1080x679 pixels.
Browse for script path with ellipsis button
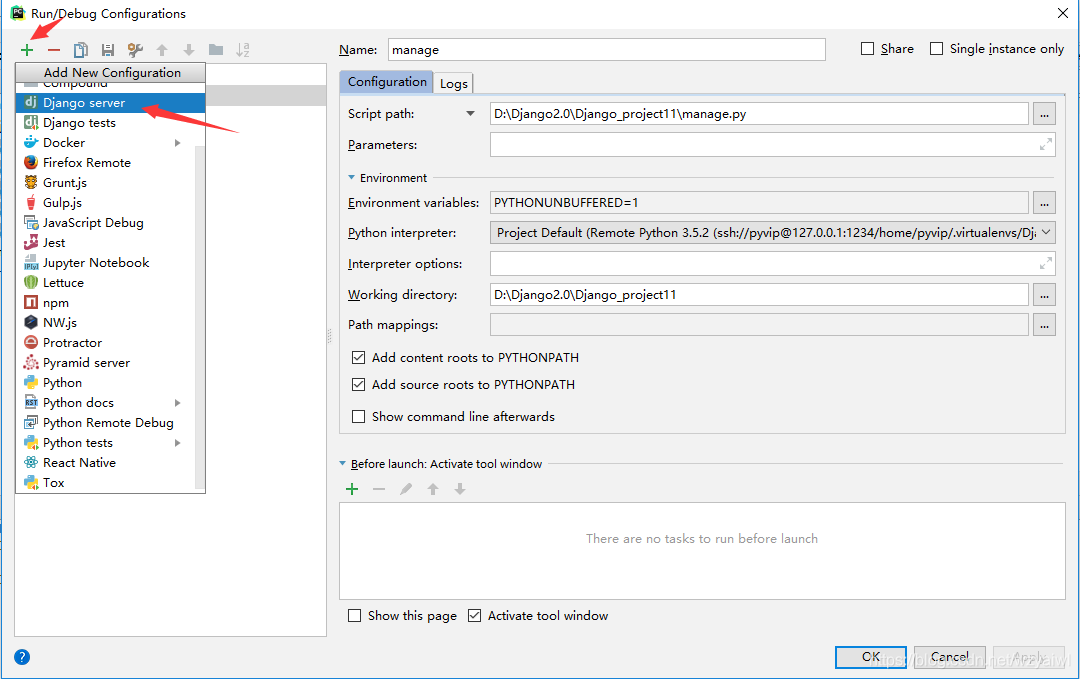(x=1044, y=114)
